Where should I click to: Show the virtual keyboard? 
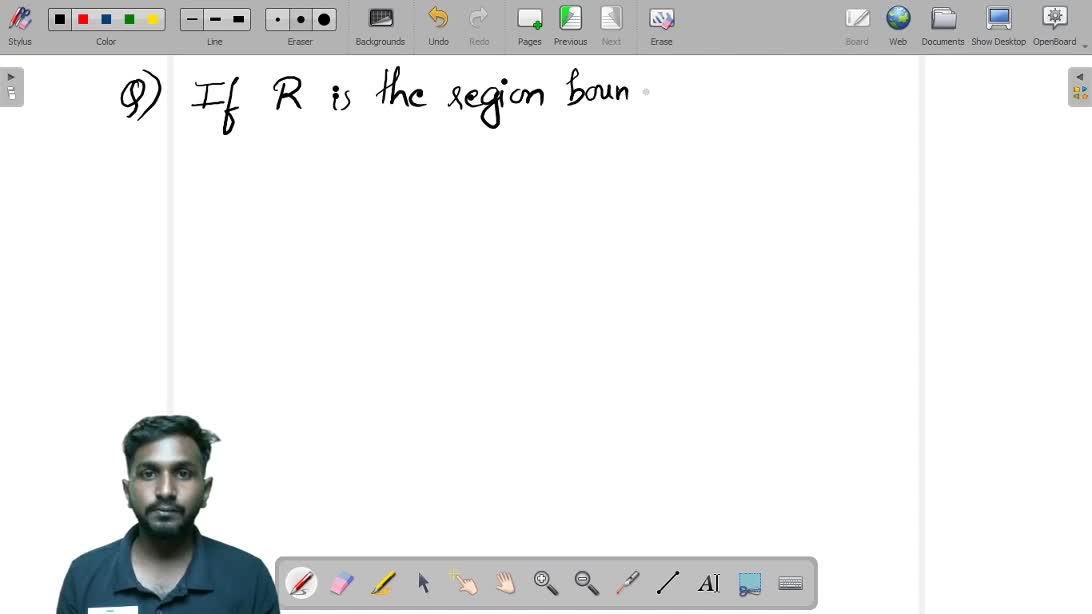pyautogui.click(x=790, y=583)
